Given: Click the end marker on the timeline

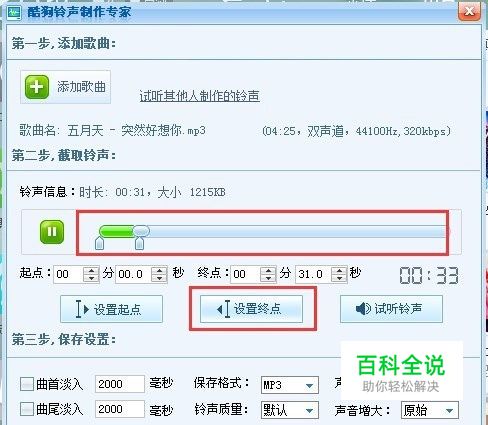Looking at the screenshot, I should [139, 243].
